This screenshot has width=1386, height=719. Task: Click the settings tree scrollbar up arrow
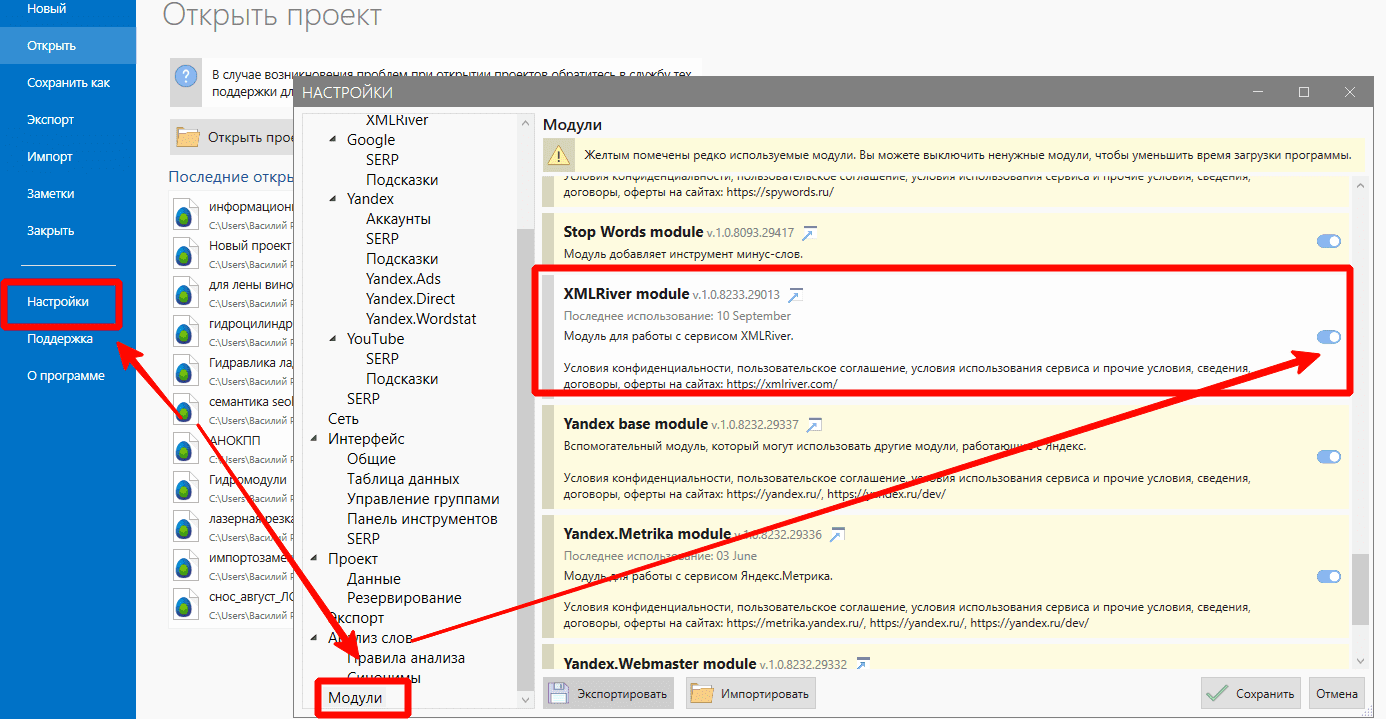pos(526,122)
